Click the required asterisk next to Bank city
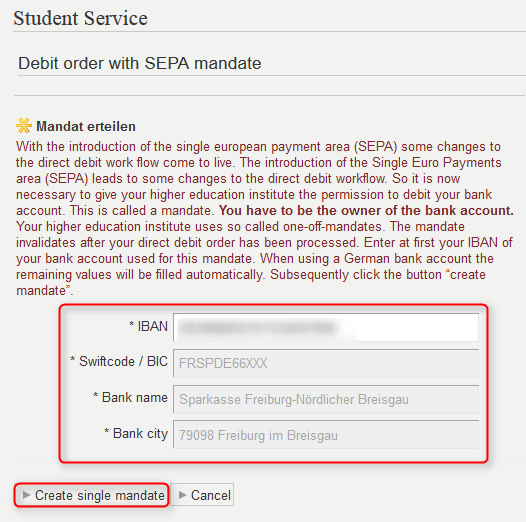 (107, 431)
